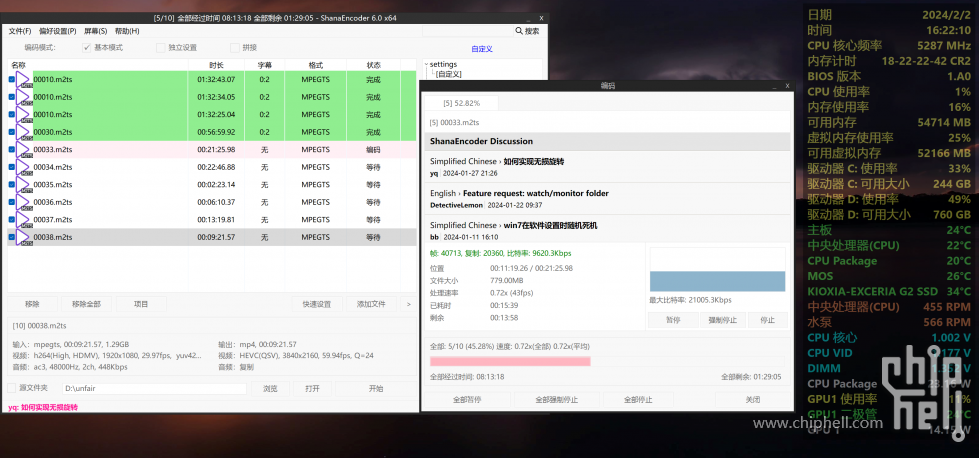The image size is (979, 458).
Task: Uncheck the 00038.m2ts row checkbox
Action: click(x=12, y=237)
